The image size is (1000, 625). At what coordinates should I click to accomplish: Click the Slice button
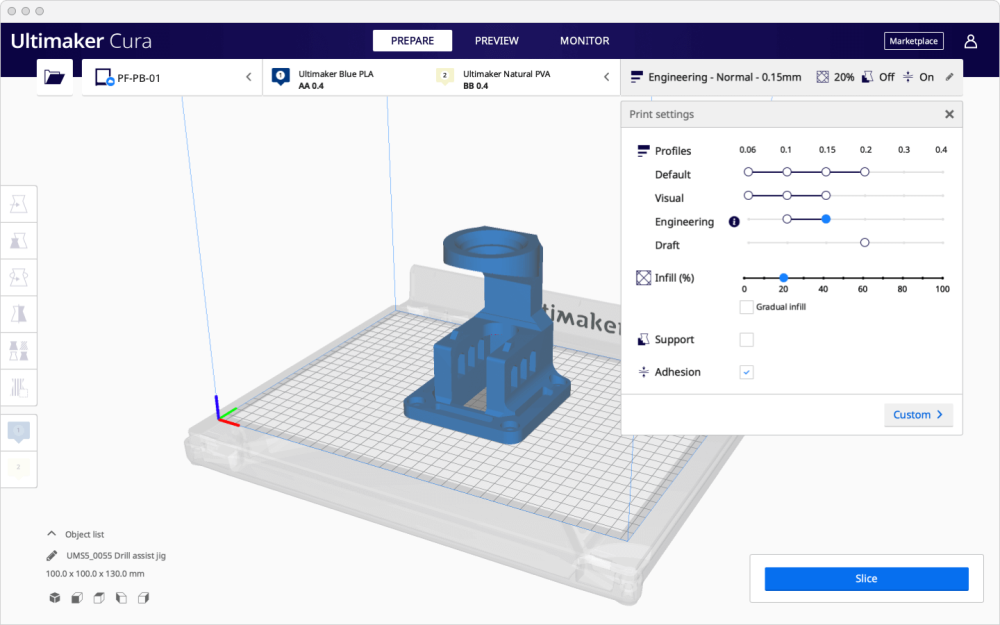tap(866, 578)
